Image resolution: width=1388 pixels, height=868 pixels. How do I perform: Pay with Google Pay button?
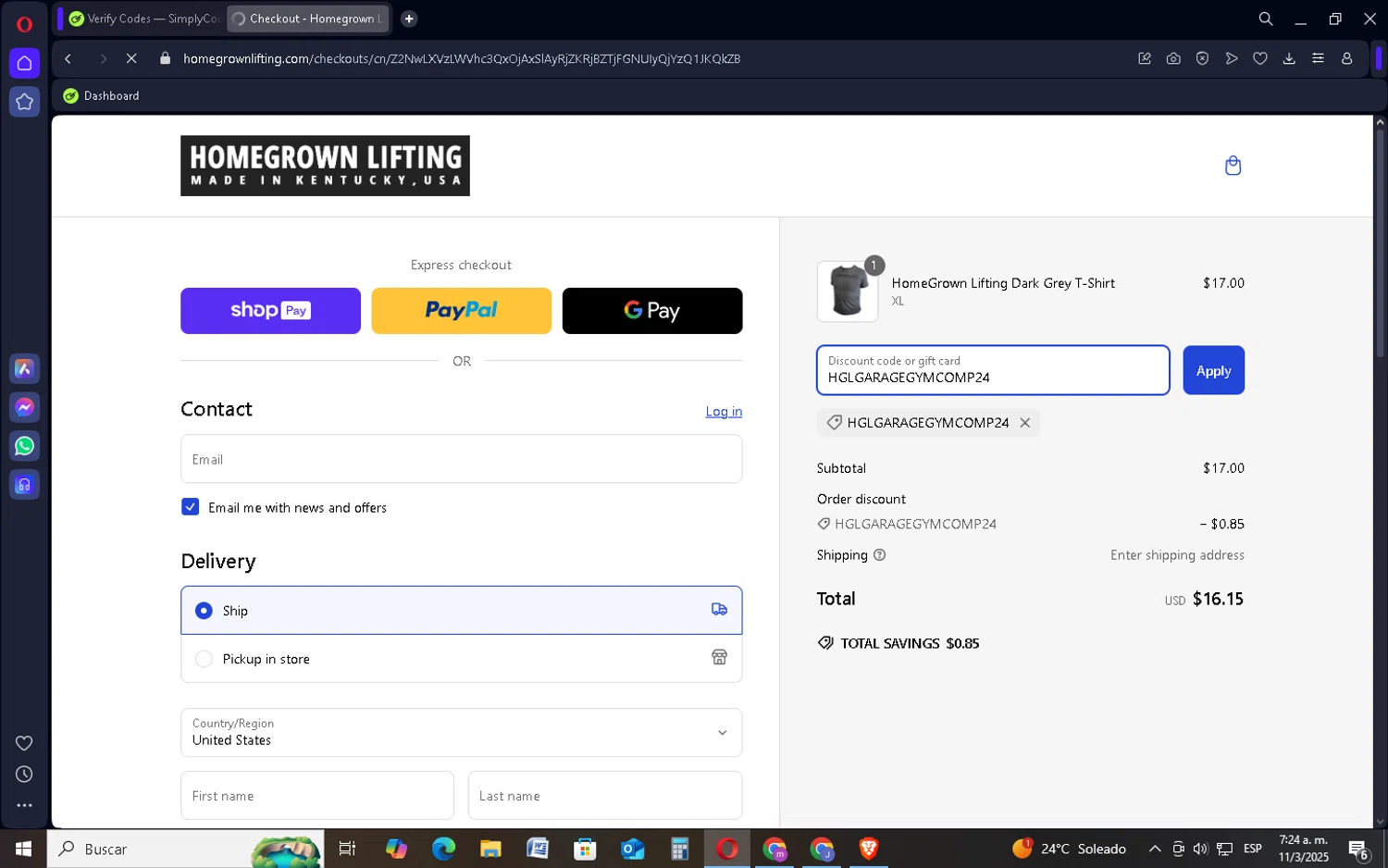tap(652, 311)
